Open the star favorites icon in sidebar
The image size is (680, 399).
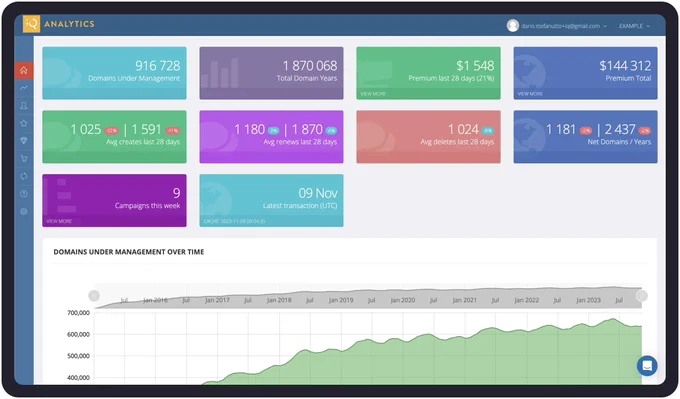tap(24, 123)
